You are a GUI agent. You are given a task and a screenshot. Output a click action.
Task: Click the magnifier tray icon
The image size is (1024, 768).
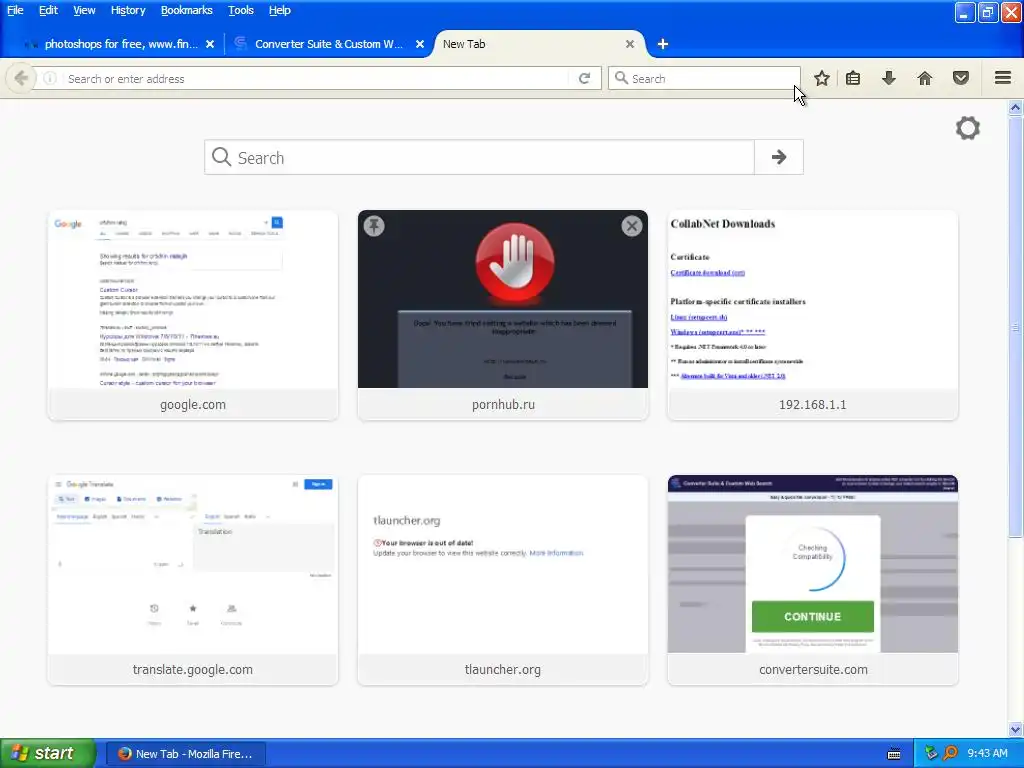(950, 754)
